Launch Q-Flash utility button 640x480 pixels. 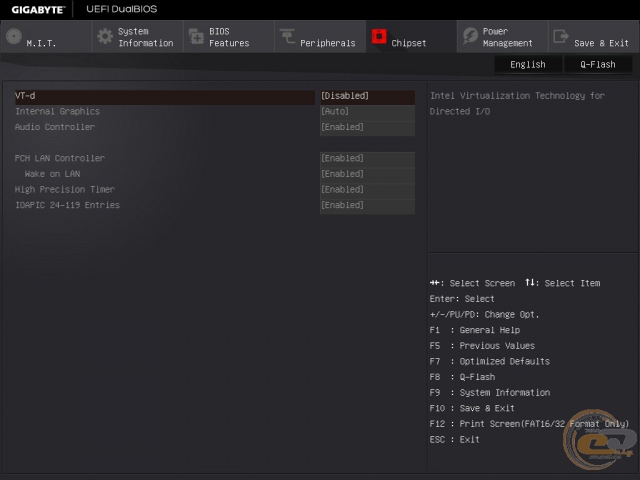598,64
